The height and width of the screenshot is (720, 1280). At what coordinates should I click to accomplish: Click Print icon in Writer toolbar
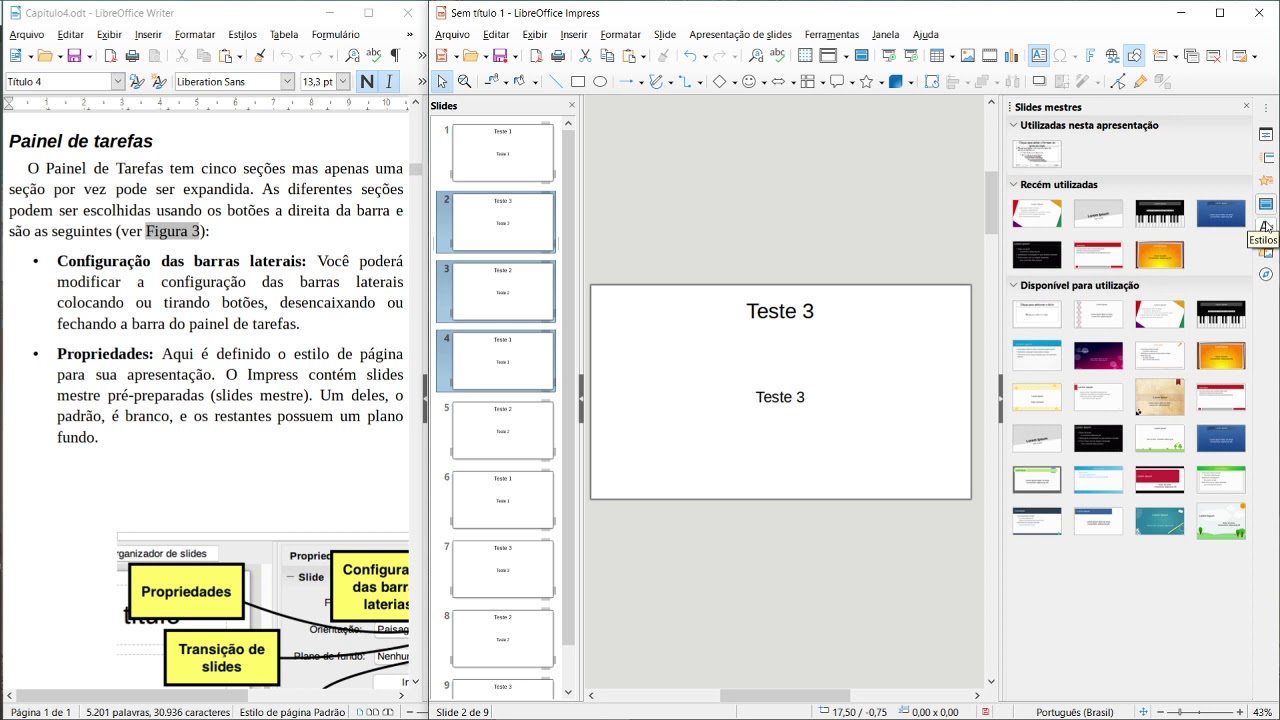[132, 56]
